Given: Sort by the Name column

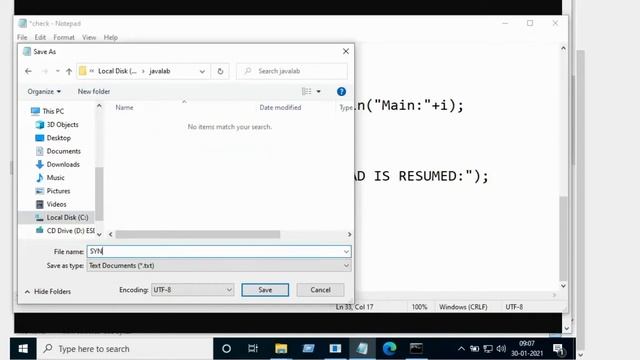Looking at the screenshot, I should pos(124,107).
